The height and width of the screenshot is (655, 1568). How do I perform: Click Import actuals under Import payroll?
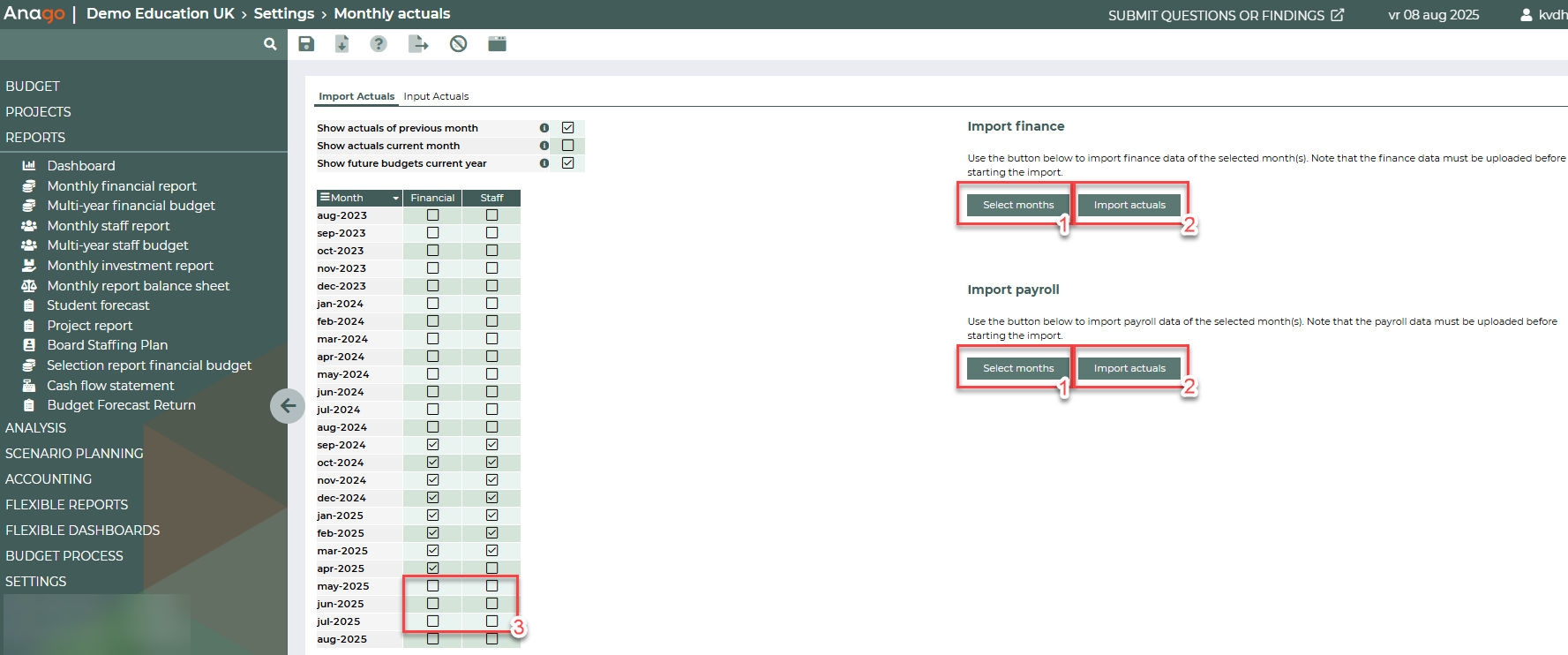point(1129,368)
